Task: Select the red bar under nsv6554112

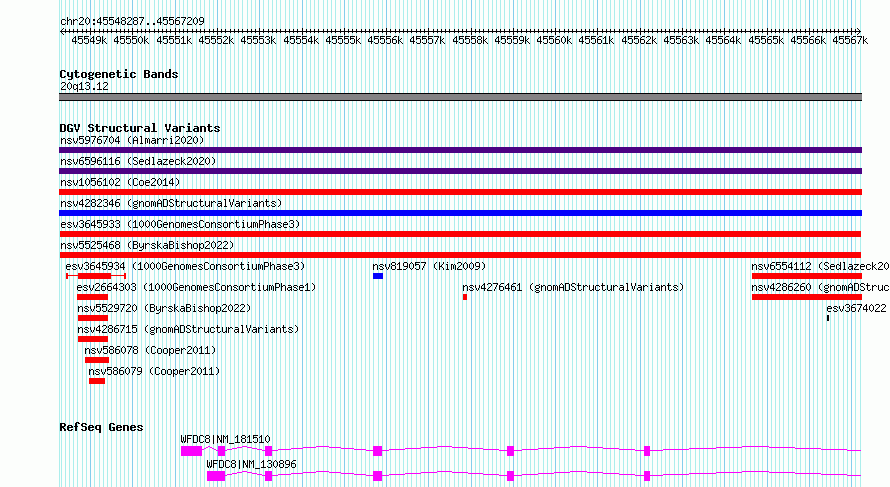Action: click(x=807, y=276)
